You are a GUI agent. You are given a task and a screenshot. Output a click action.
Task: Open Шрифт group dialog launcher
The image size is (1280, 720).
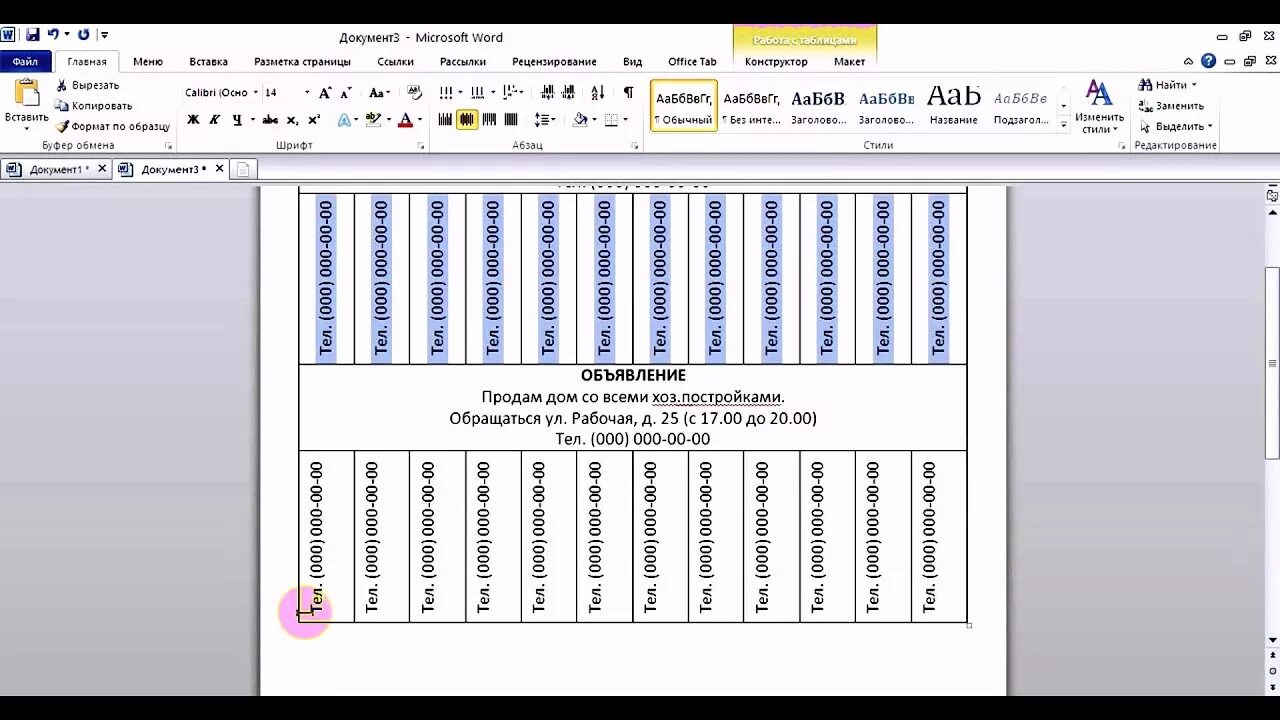420,146
